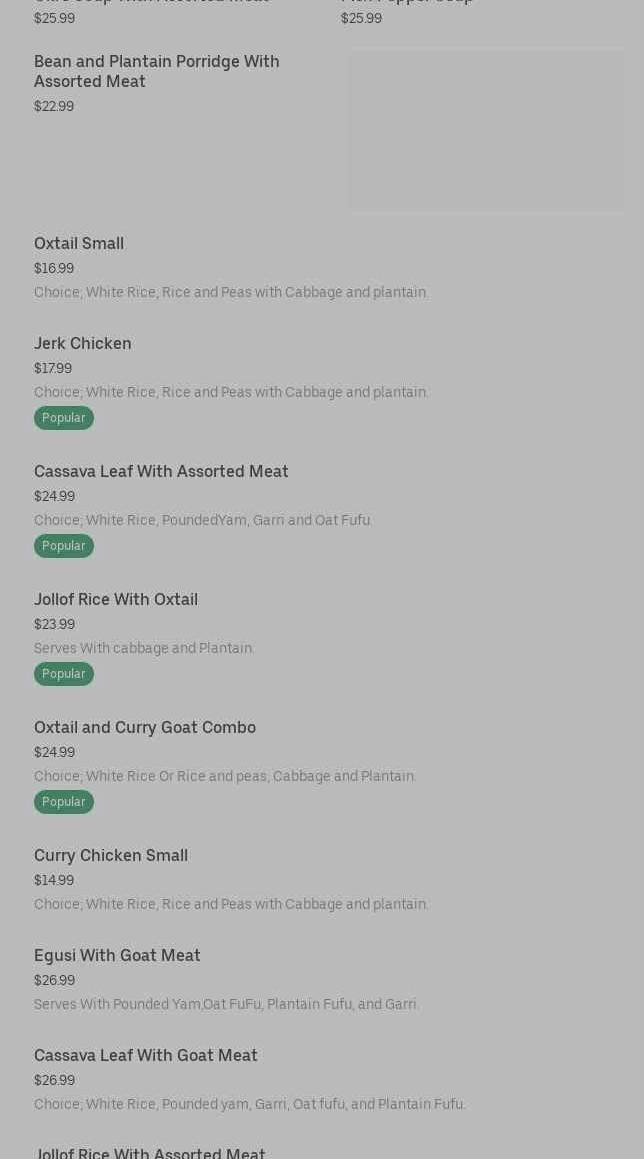Choose Cassava Leaf With Assorted Meat
The width and height of the screenshot is (644, 1159).
click(161, 471)
